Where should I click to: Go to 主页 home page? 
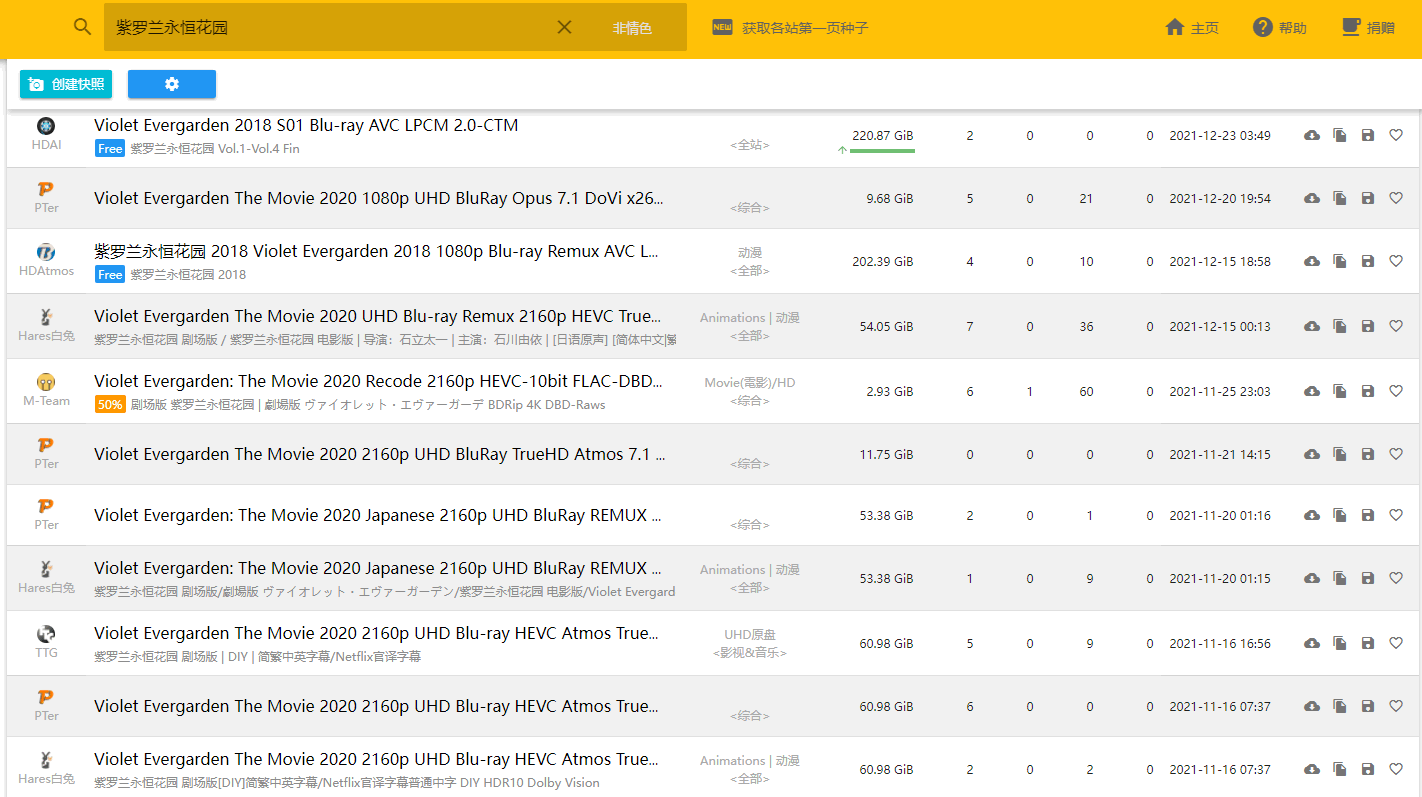tap(1192, 28)
